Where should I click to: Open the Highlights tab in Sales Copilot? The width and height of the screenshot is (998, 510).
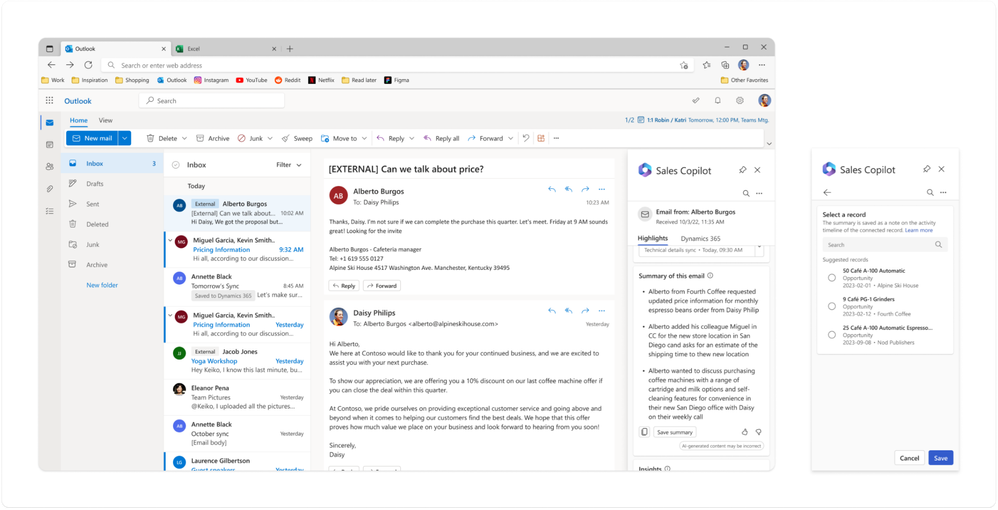click(x=652, y=239)
